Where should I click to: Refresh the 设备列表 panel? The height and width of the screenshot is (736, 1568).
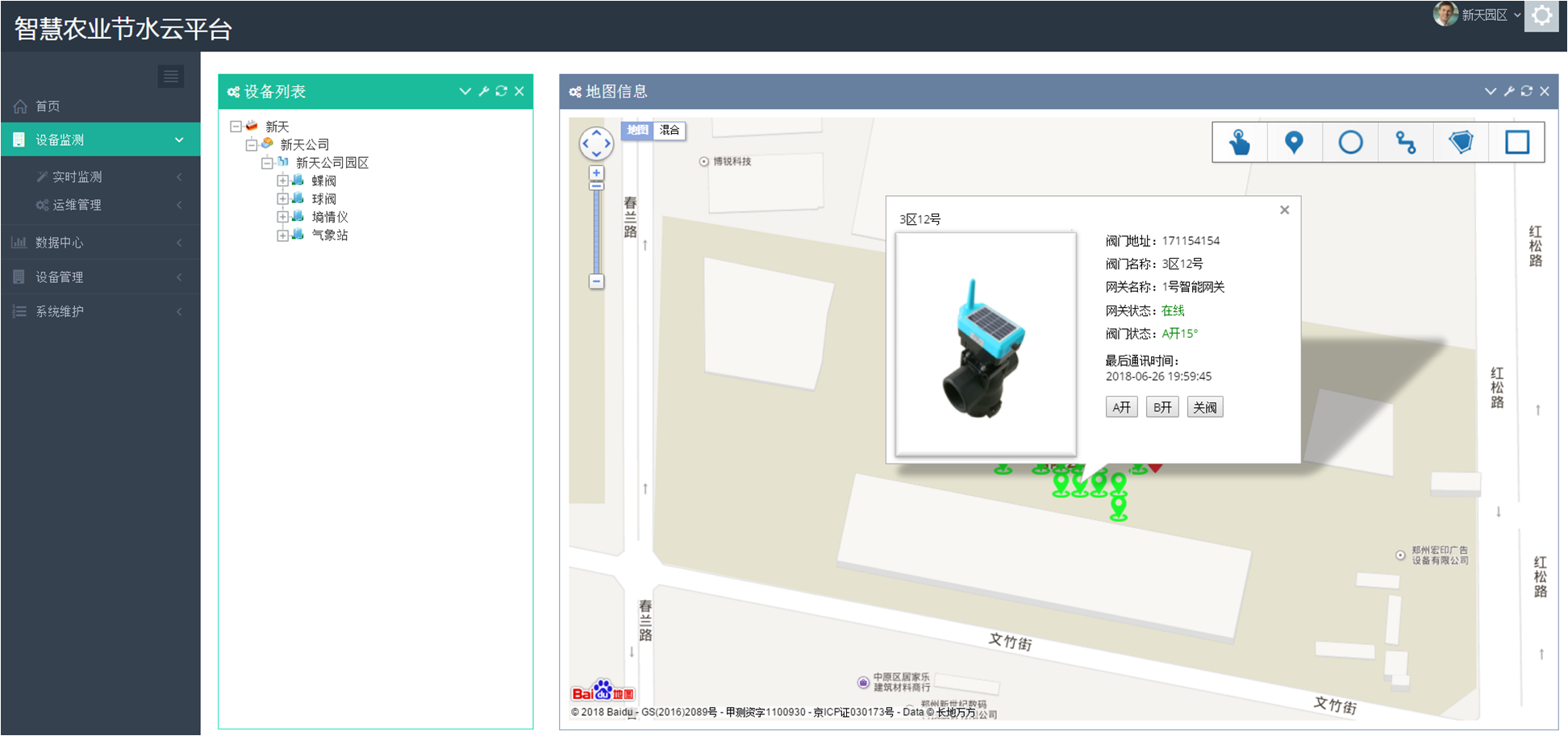coord(501,91)
